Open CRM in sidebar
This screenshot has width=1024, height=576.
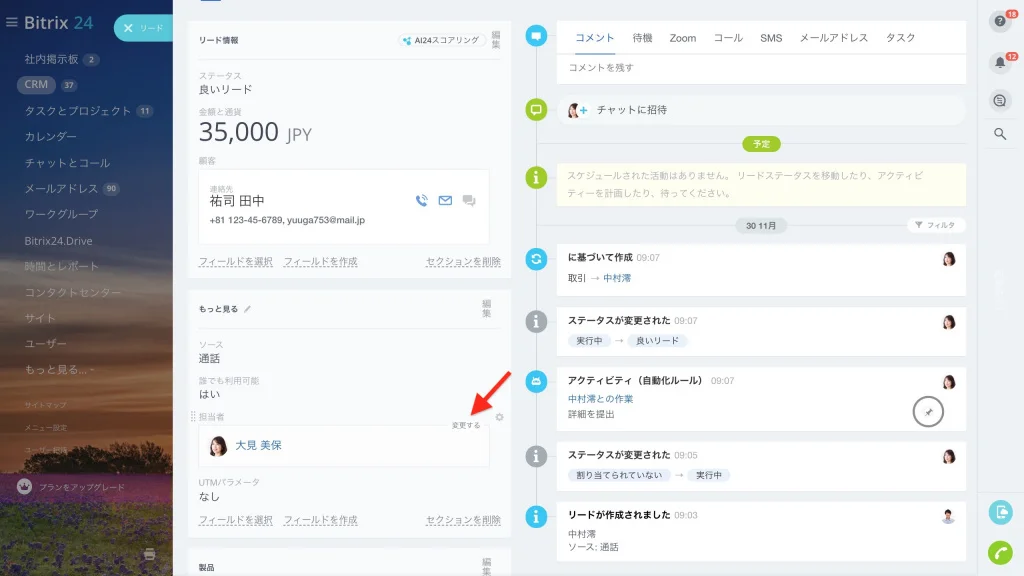[x=36, y=84]
